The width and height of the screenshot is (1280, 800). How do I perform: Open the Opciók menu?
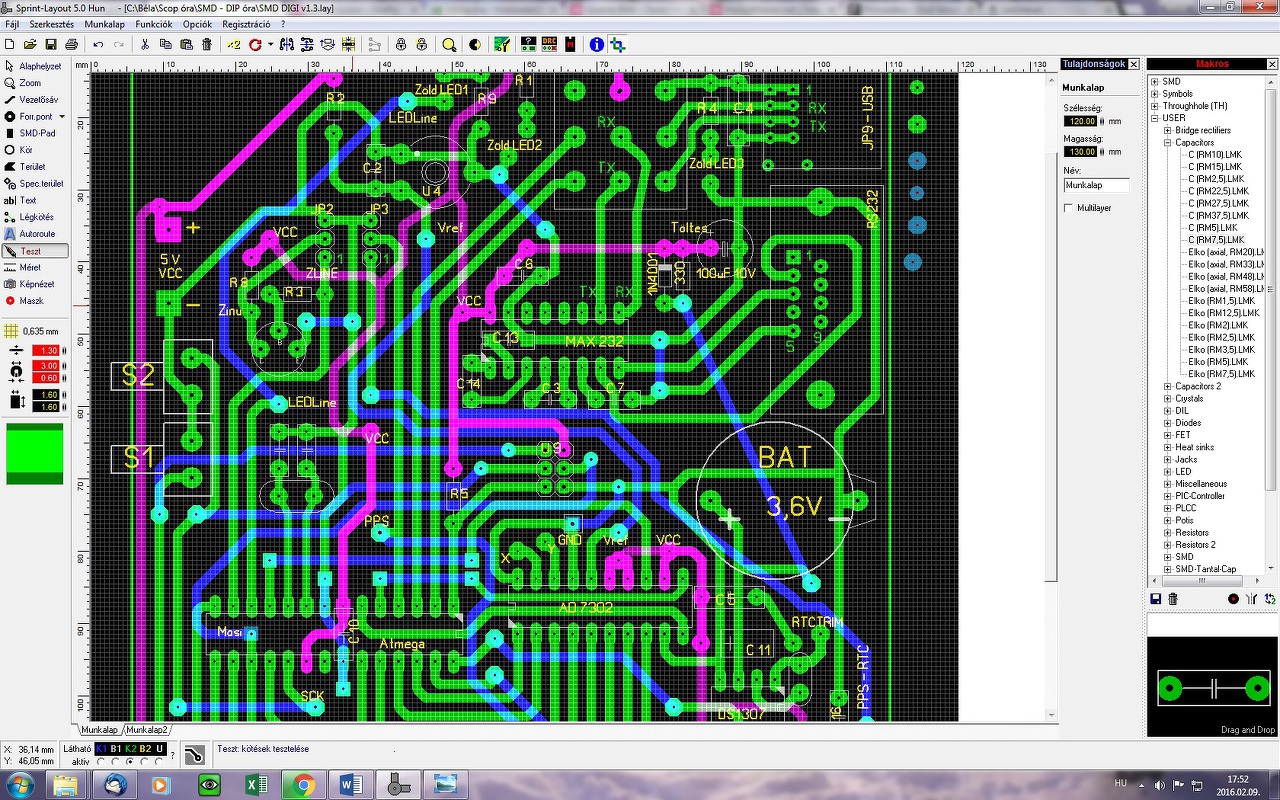[197, 23]
